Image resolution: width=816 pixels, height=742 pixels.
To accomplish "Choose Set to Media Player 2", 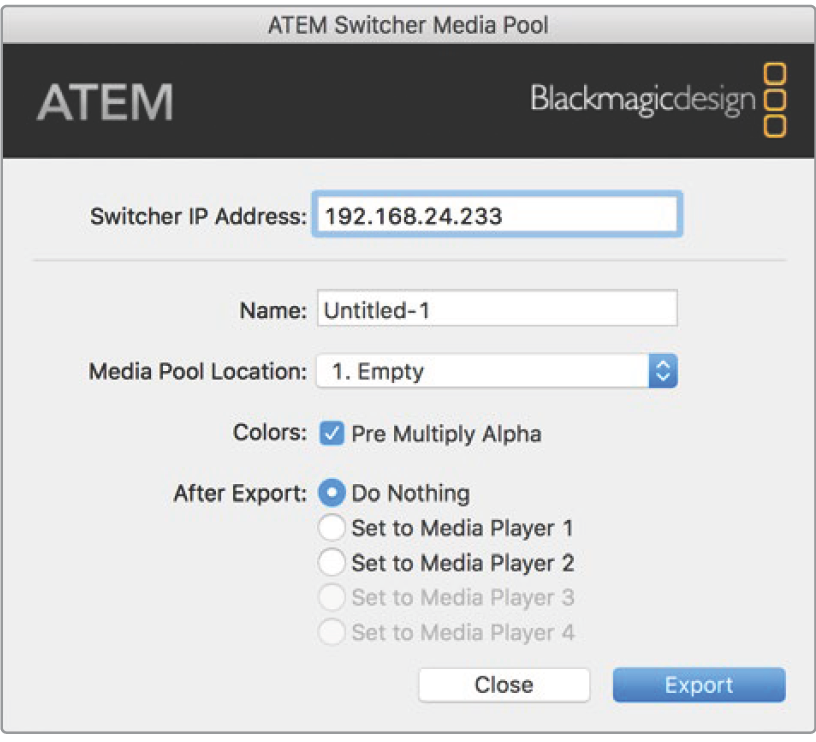I will tap(333, 563).
